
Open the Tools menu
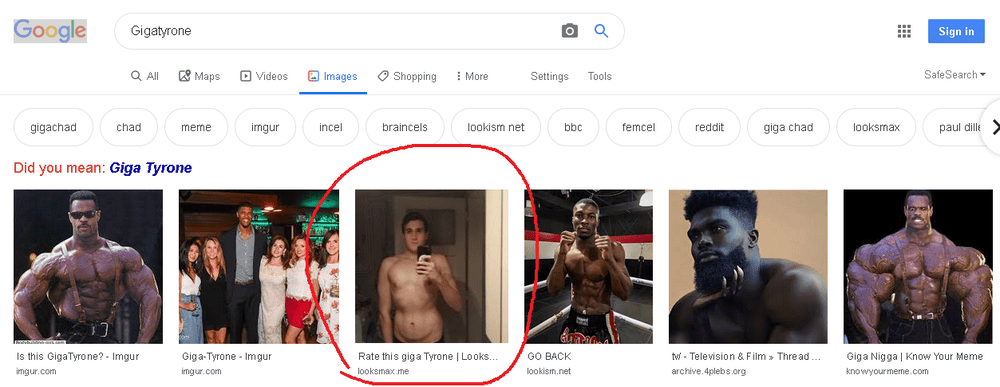(x=599, y=77)
